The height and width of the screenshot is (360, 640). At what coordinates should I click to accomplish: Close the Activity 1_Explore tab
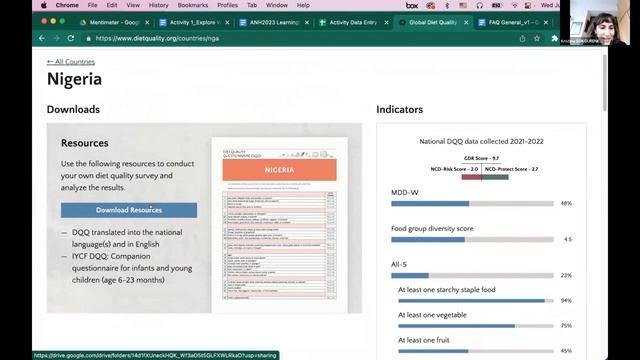pos(227,22)
